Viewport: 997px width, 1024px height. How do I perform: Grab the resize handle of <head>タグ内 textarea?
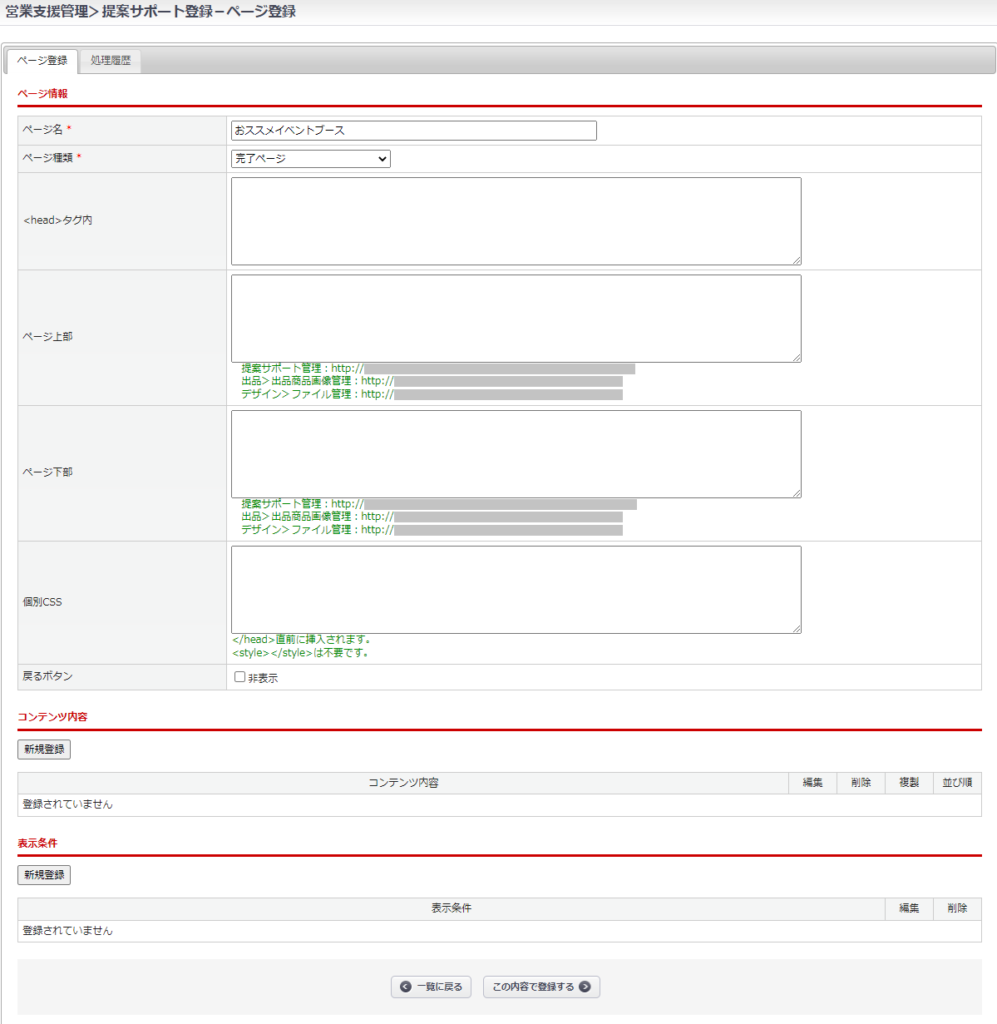point(797,261)
